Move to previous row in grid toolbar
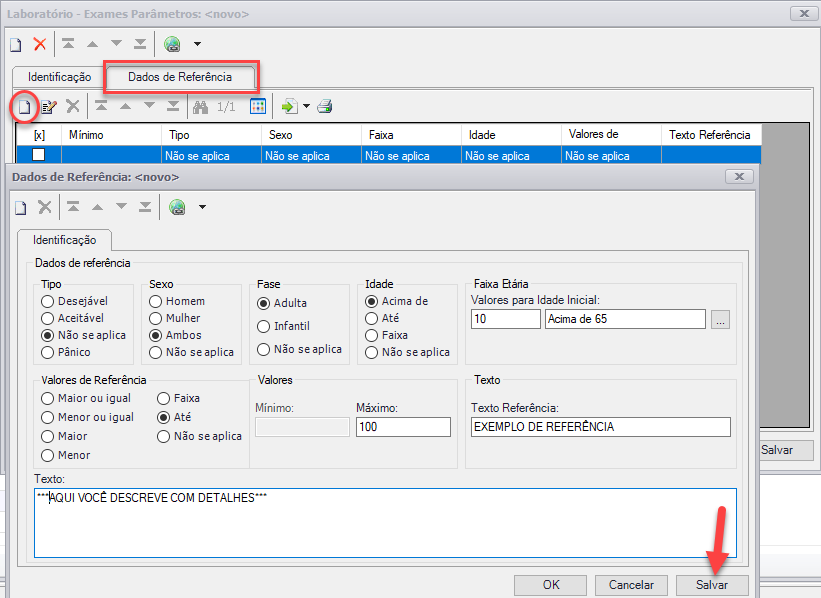Image resolution: width=821 pixels, height=598 pixels. pos(125,106)
